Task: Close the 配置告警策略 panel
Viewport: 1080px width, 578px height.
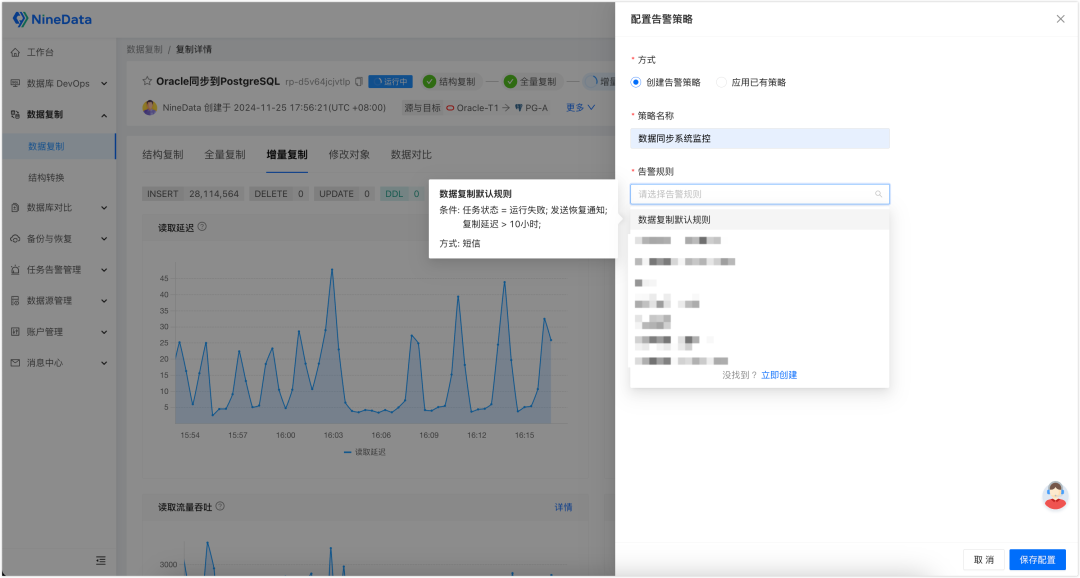Action: [x=1060, y=19]
